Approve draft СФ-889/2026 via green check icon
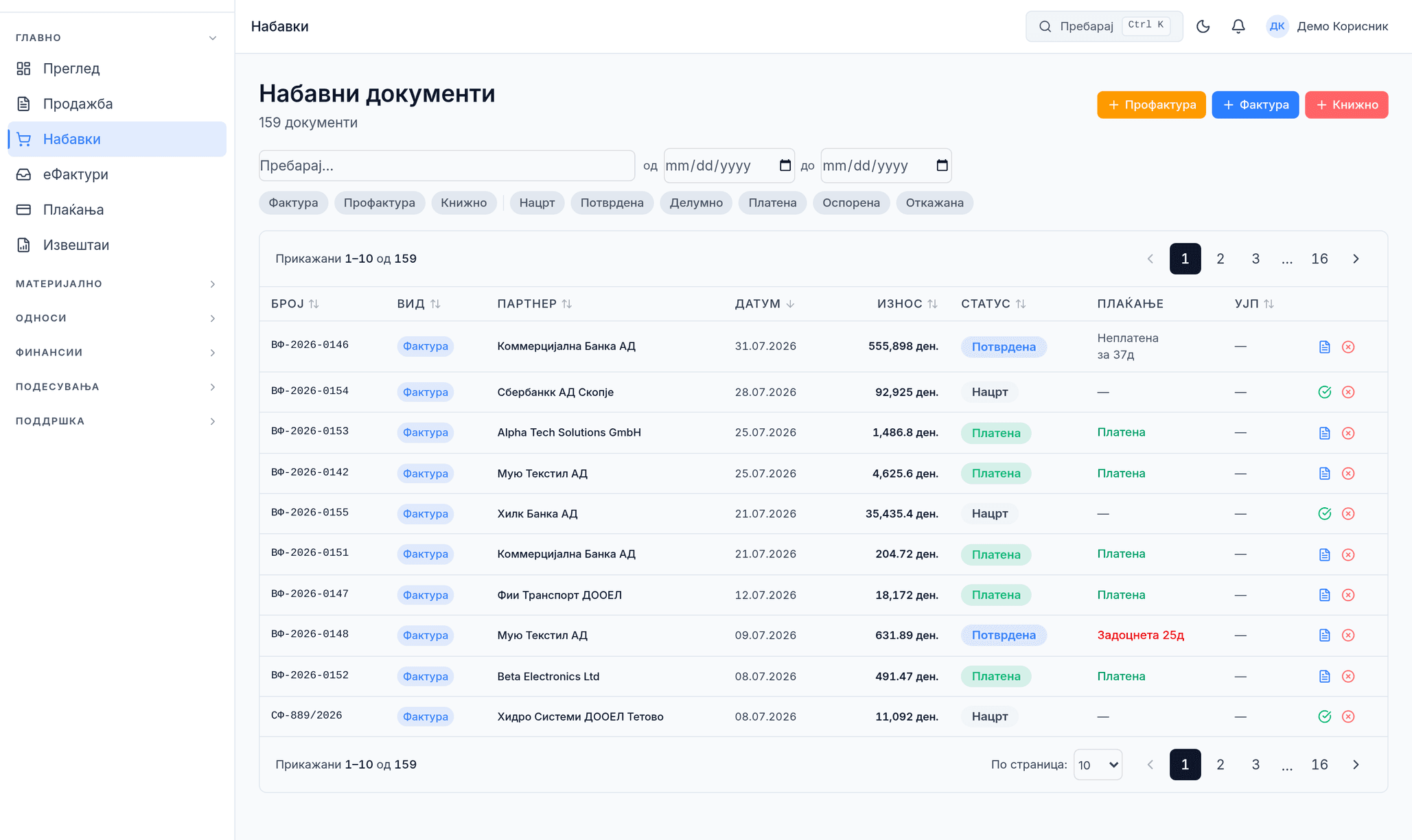Screen dimensions: 1412x840 point(1325,716)
